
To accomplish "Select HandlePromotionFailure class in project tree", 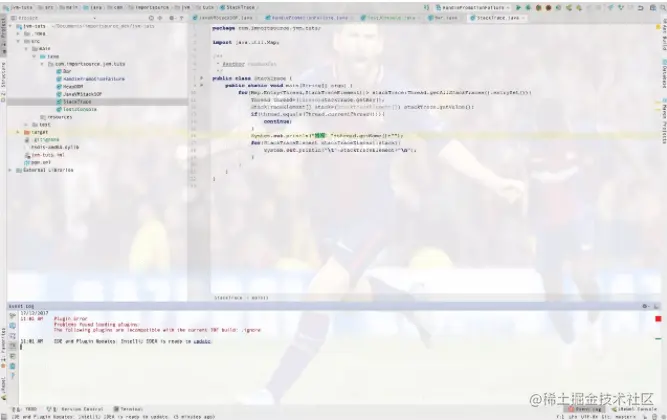I will click(x=90, y=79).
